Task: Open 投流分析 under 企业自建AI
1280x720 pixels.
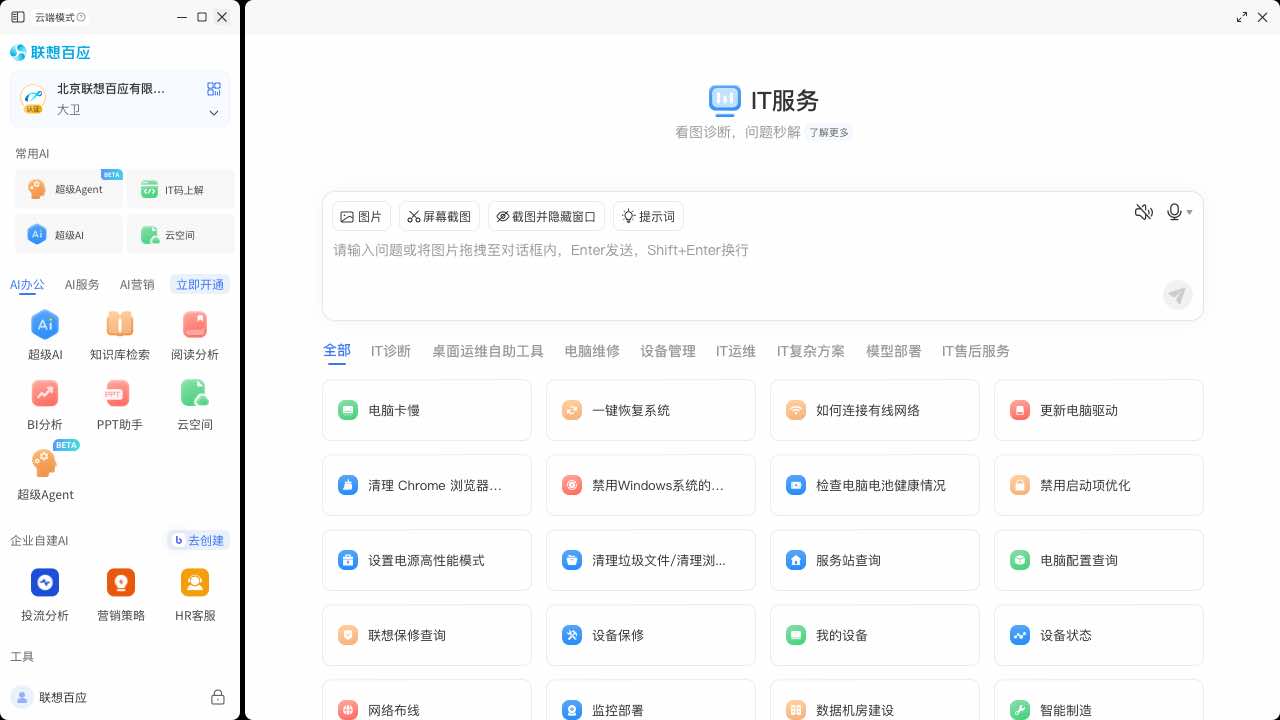Action: coord(45,592)
